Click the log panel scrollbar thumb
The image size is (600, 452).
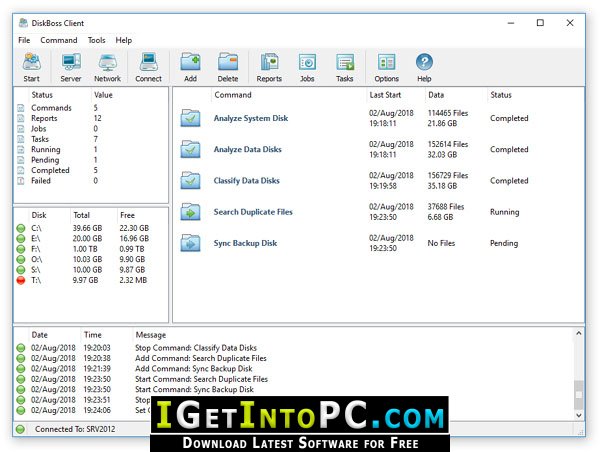[x=579, y=395]
